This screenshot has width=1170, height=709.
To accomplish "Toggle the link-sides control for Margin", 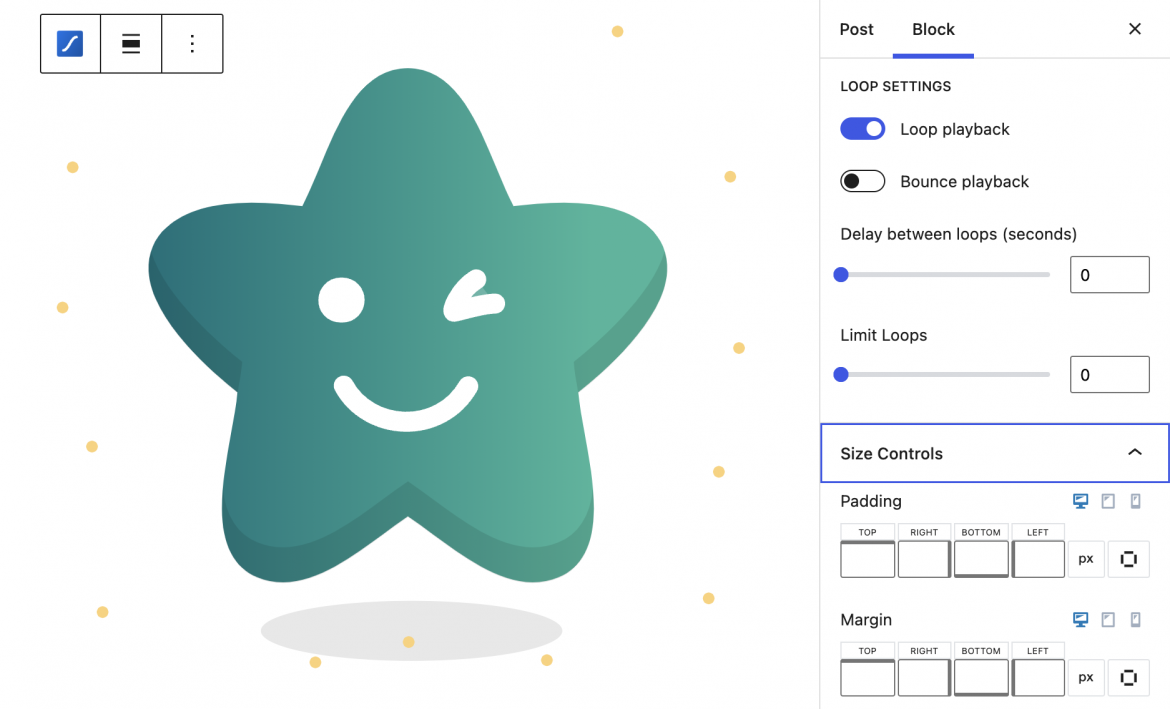I will tap(1129, 678).
